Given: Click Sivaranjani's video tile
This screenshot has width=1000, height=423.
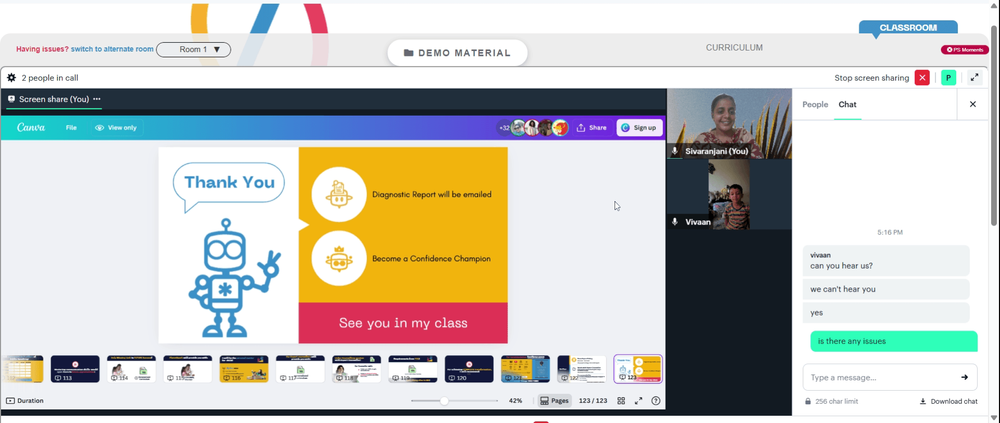Looking at the screenshot, I should click(729, 124).
